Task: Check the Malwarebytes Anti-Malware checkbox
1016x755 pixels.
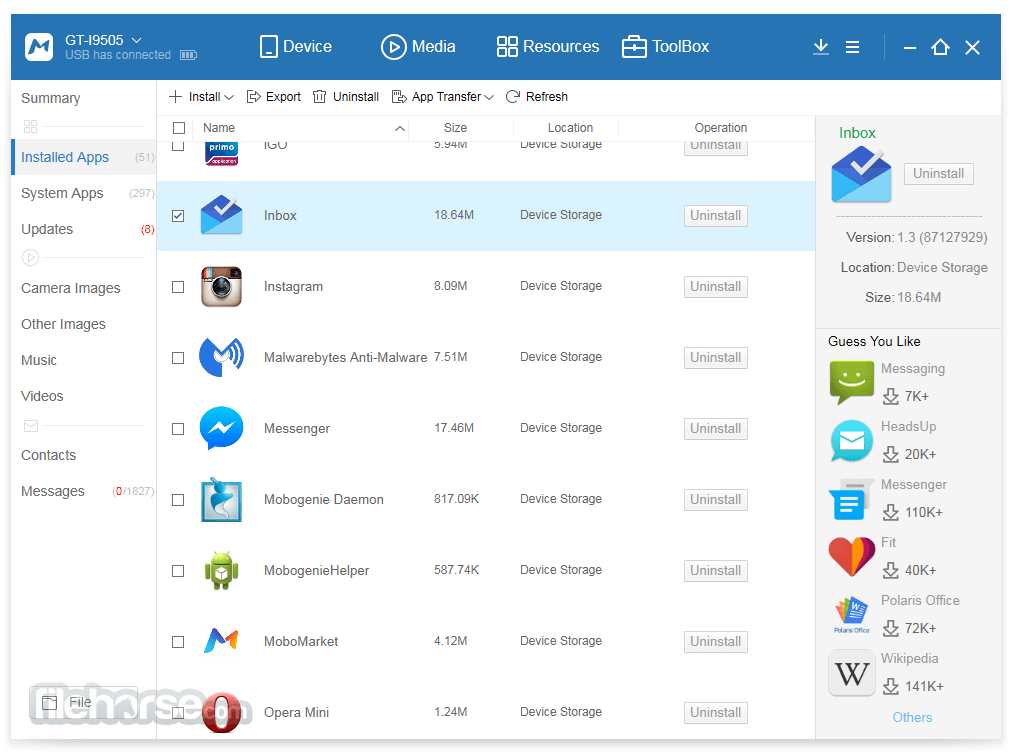Action: click(178, 358)
